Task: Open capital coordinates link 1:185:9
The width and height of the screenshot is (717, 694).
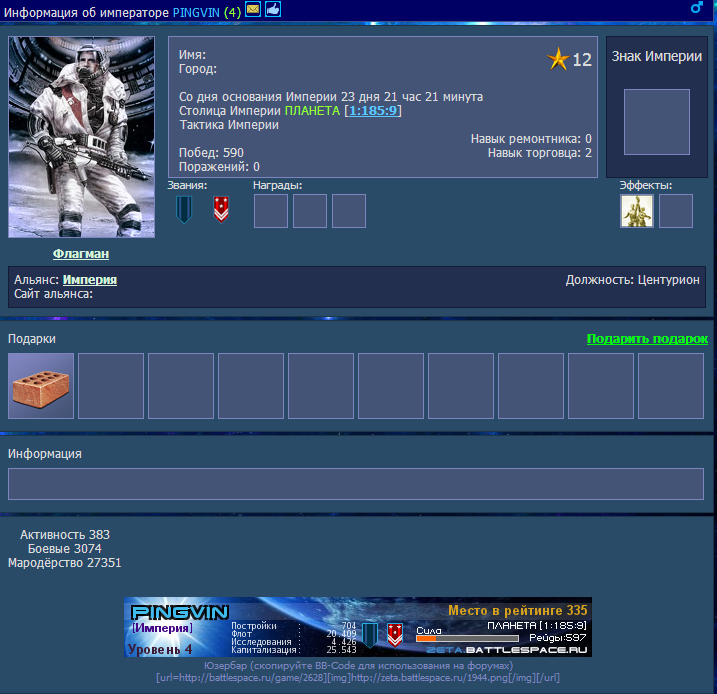Action: [x=373, y=111]
